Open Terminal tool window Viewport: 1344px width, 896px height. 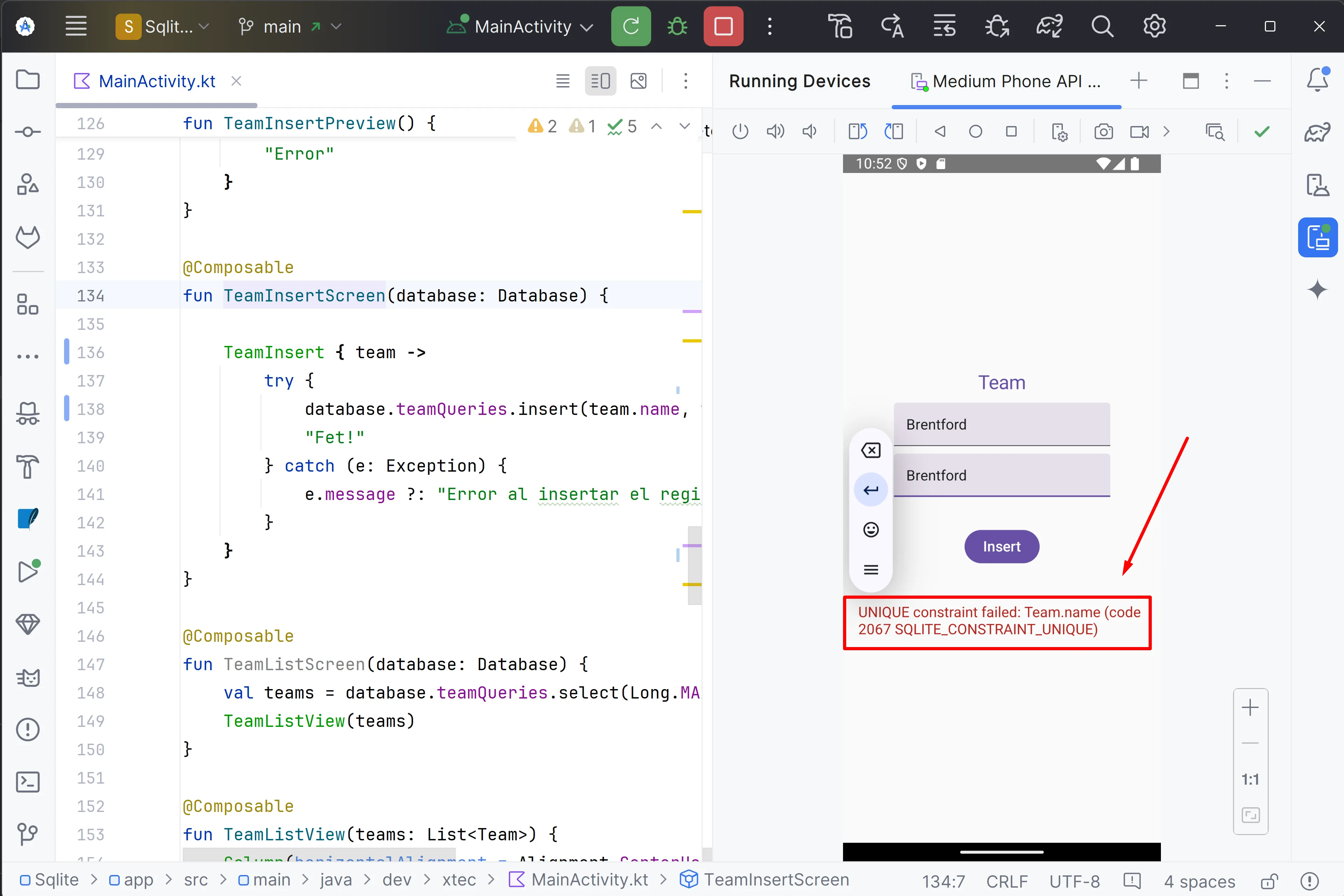coord(27,782)
